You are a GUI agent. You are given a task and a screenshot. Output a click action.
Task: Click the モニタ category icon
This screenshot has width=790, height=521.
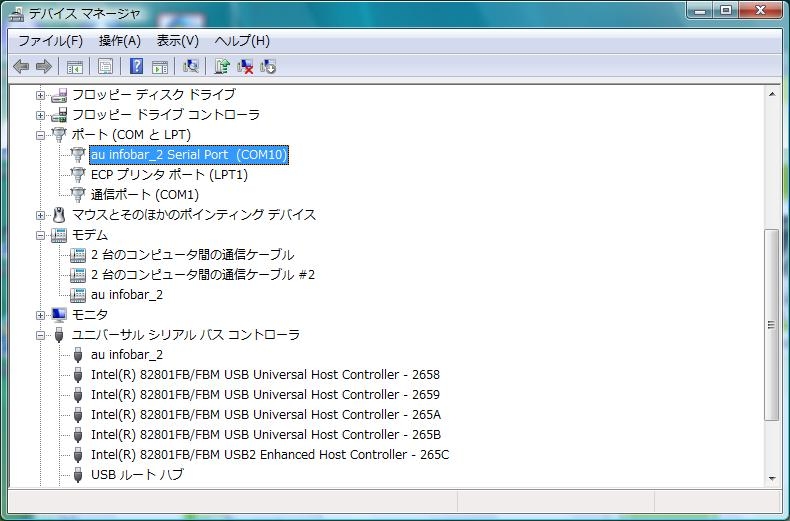pyautogui.click(x=59, y=314)
